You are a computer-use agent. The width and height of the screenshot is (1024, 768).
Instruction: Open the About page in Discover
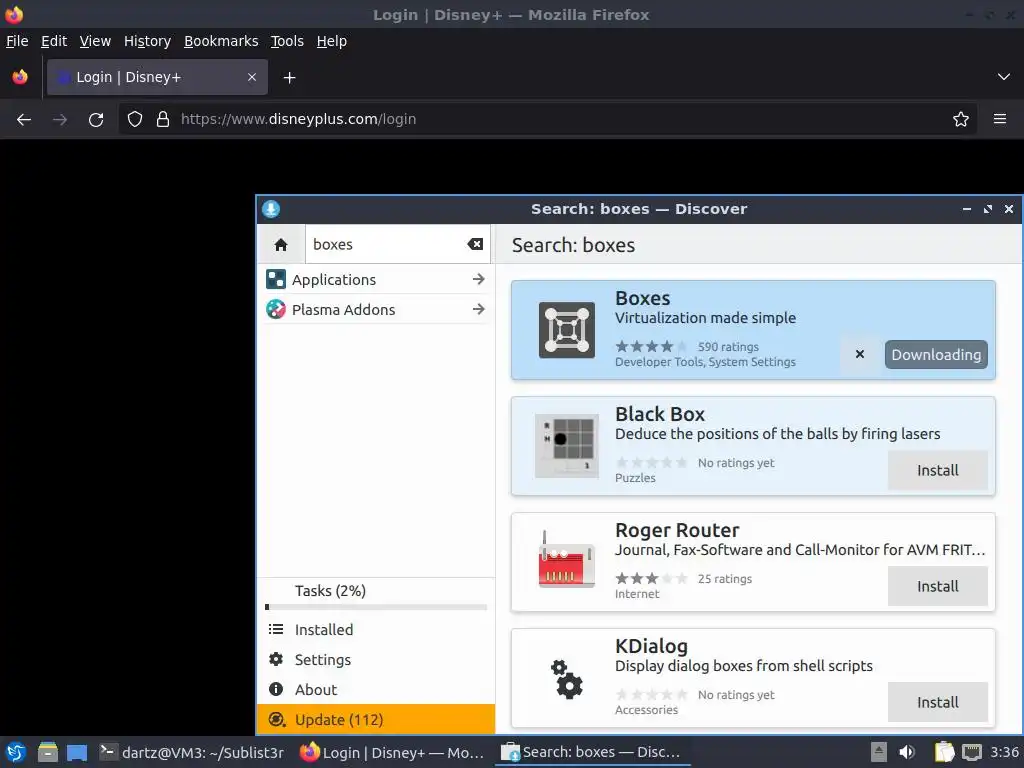pyautogui.click(x=376, y=690)
